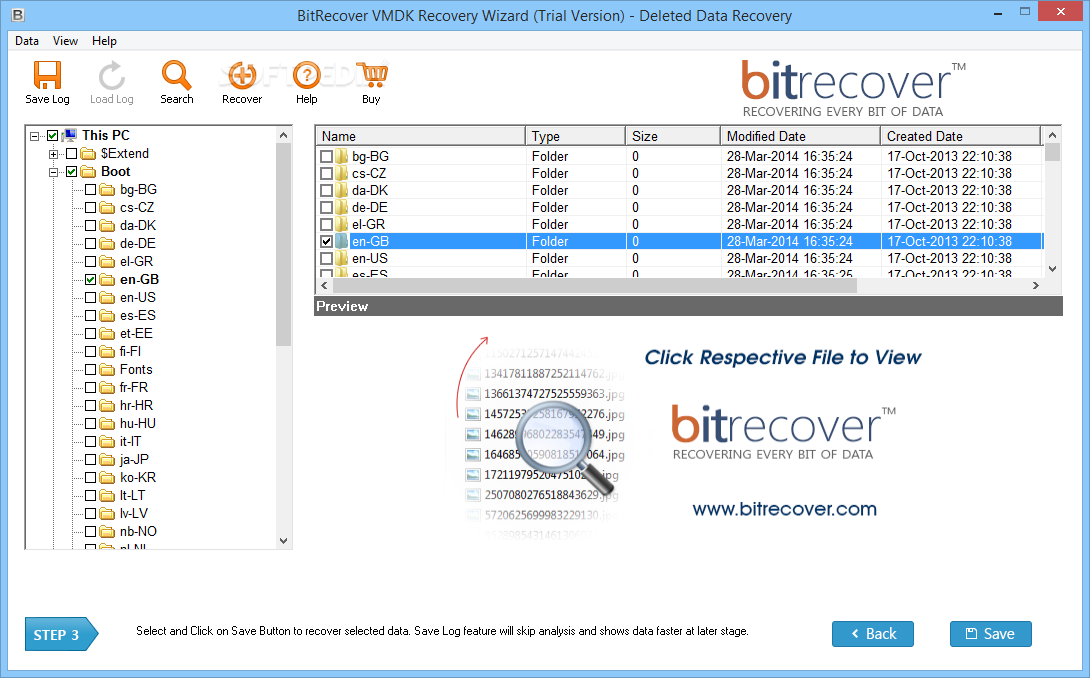1090x678 pixels.
Task: Click the Save Log toolbar icon
Action: (x=47, y=75)
